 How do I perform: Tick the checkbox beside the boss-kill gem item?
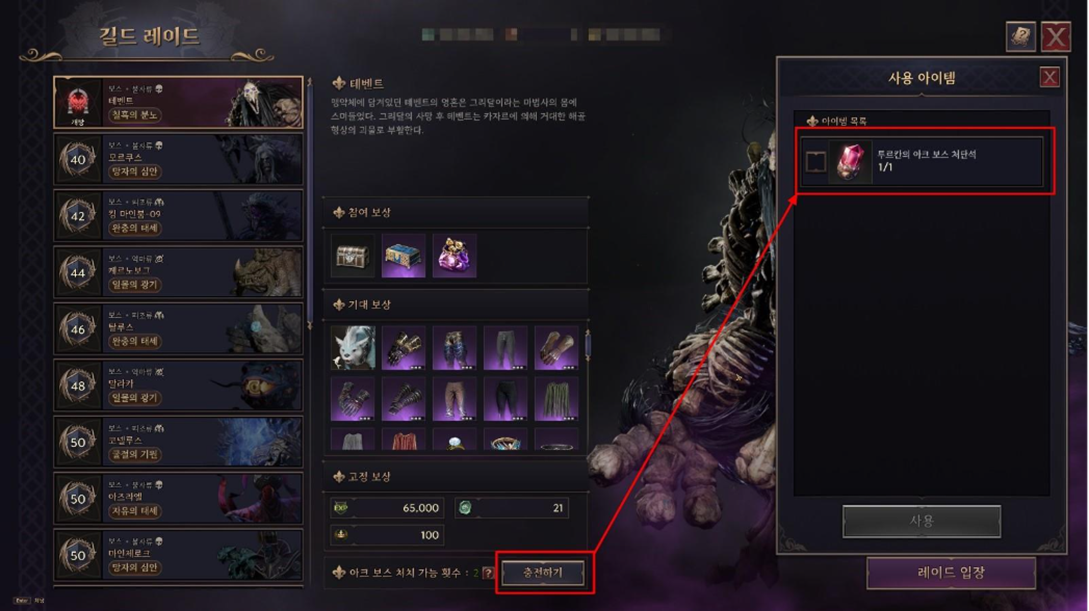(x=815, y=162)
